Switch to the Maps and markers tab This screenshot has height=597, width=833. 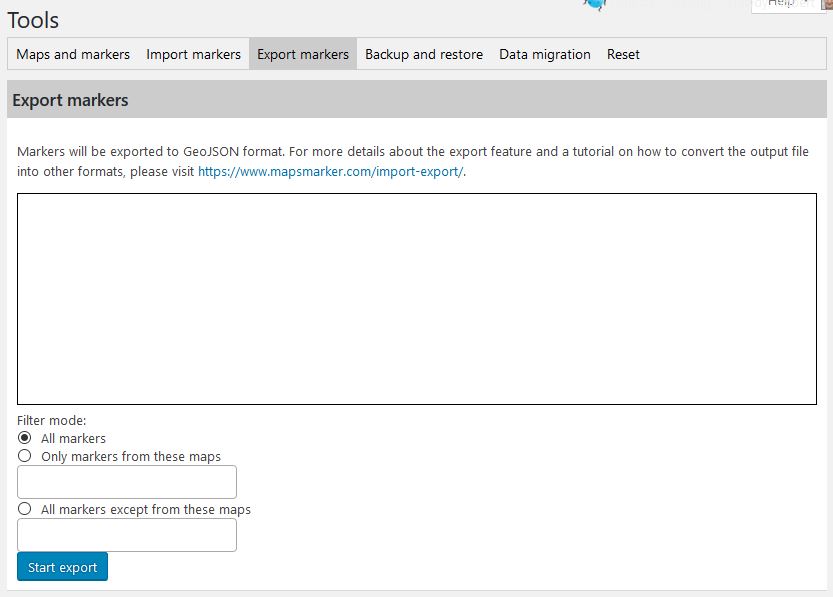(73, 54)
